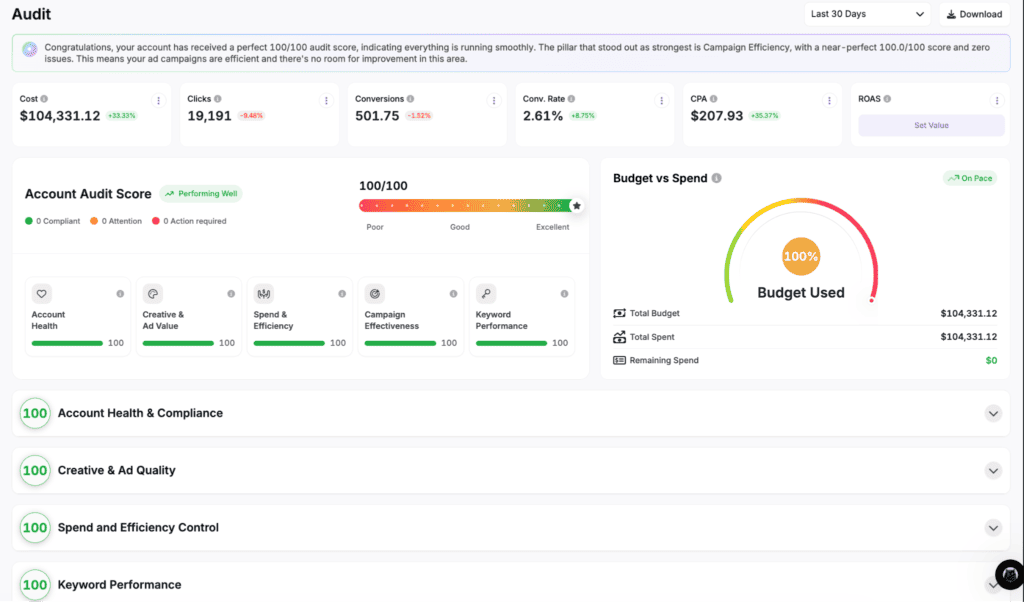Click the Performing Well status badge
1024x602 pixels.
(x=201, y=194)
